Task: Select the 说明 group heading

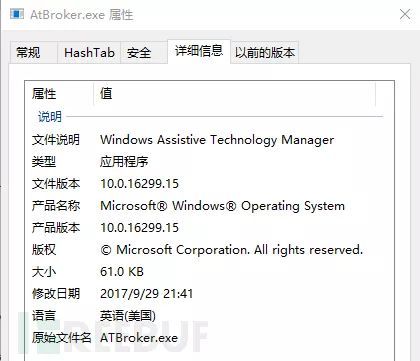Action: point(50,117)
